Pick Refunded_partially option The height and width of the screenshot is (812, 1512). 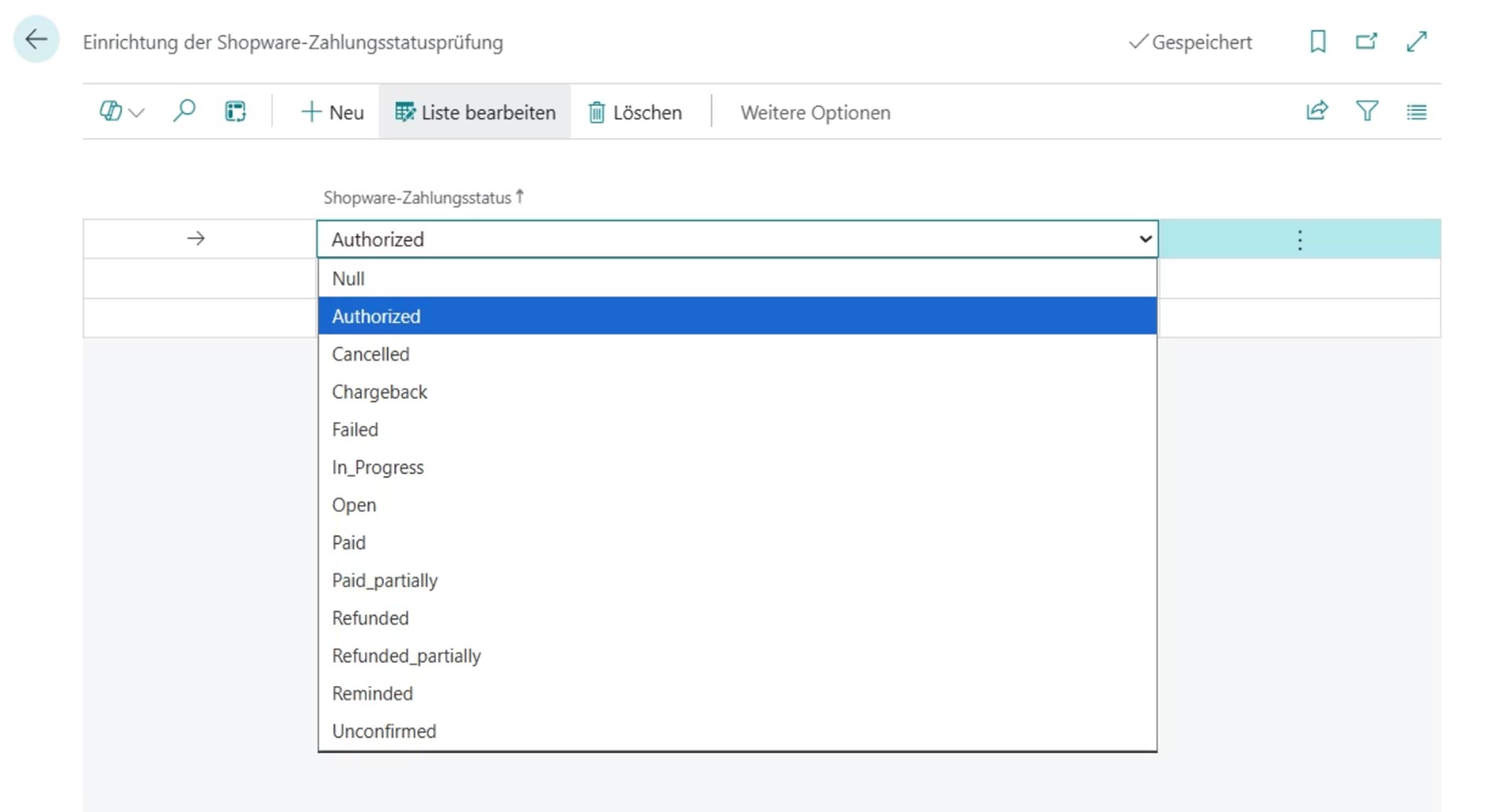737,656
